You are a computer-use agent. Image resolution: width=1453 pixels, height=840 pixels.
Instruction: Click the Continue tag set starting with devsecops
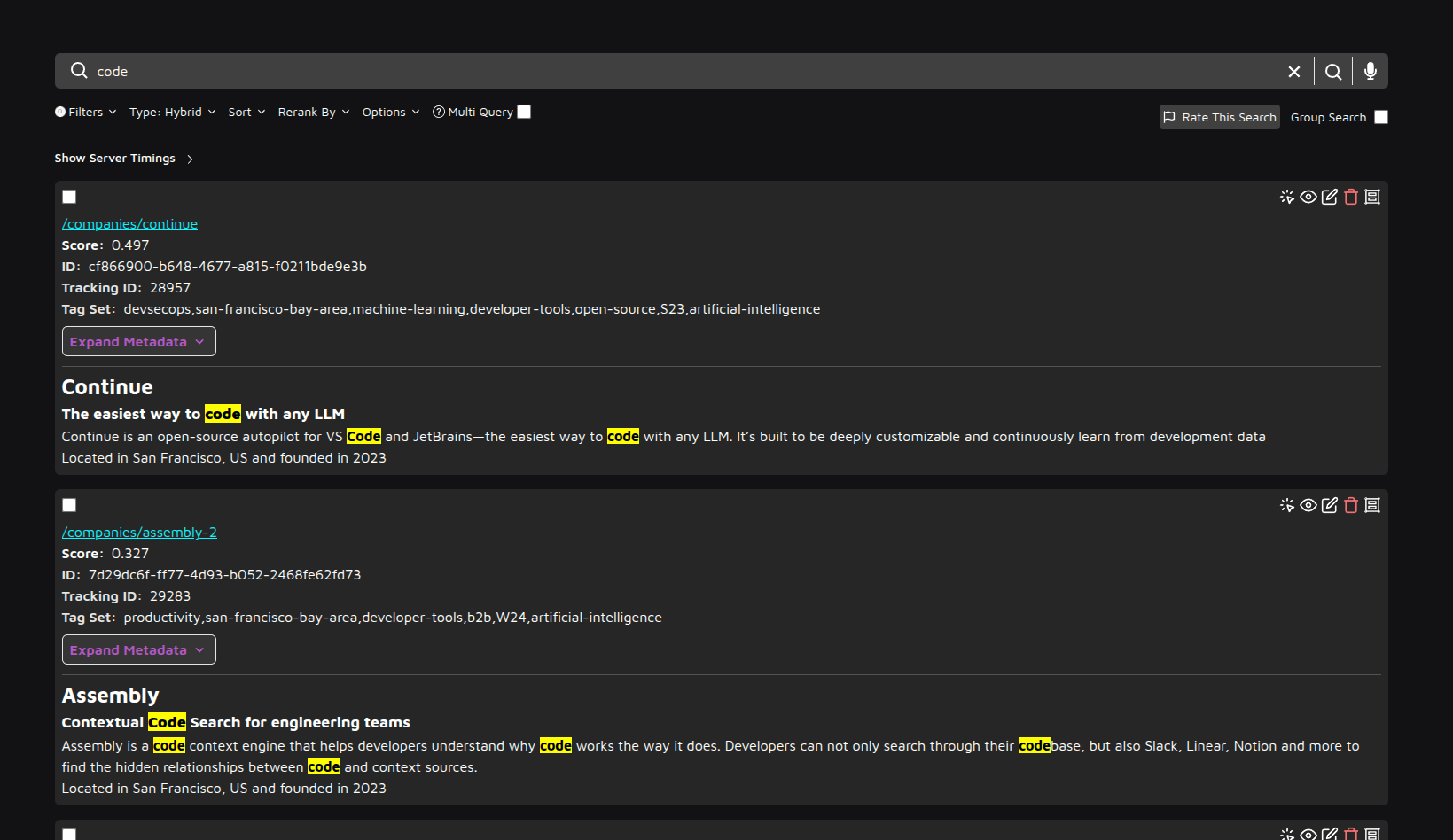click(x=472, y=309)
